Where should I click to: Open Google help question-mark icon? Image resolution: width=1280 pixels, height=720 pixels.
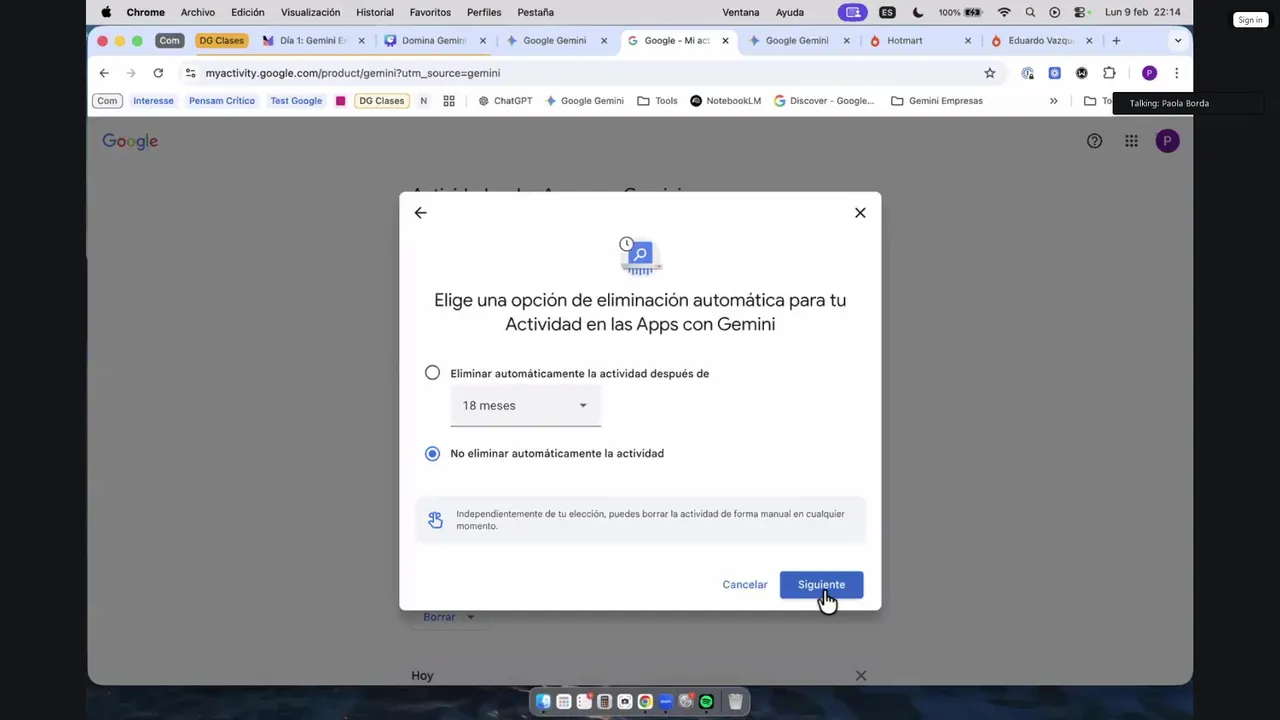point(1094,141)
